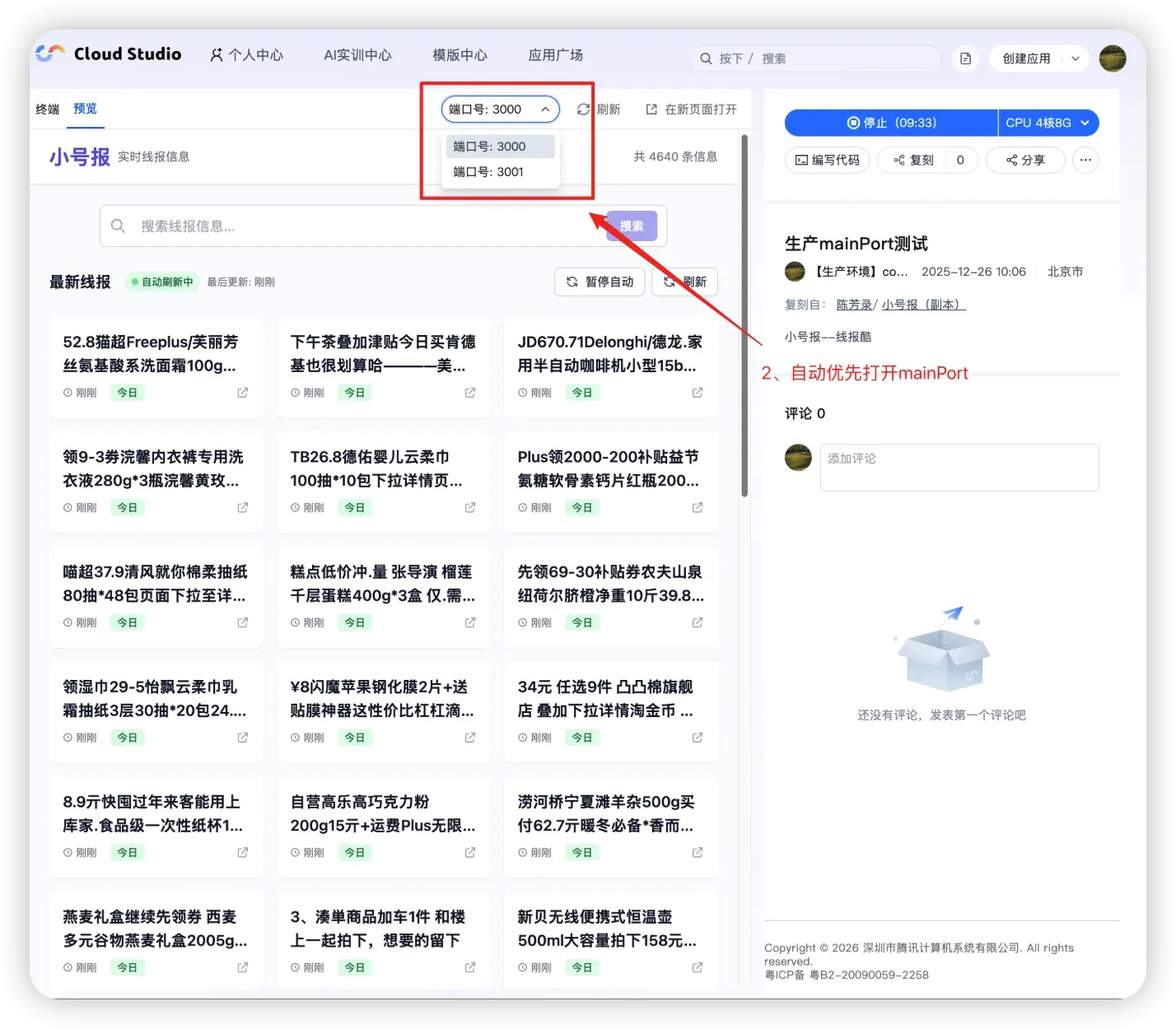Click the preview pane vertical scrollbar
The image size is (1176, 1029).
[744, 317]
